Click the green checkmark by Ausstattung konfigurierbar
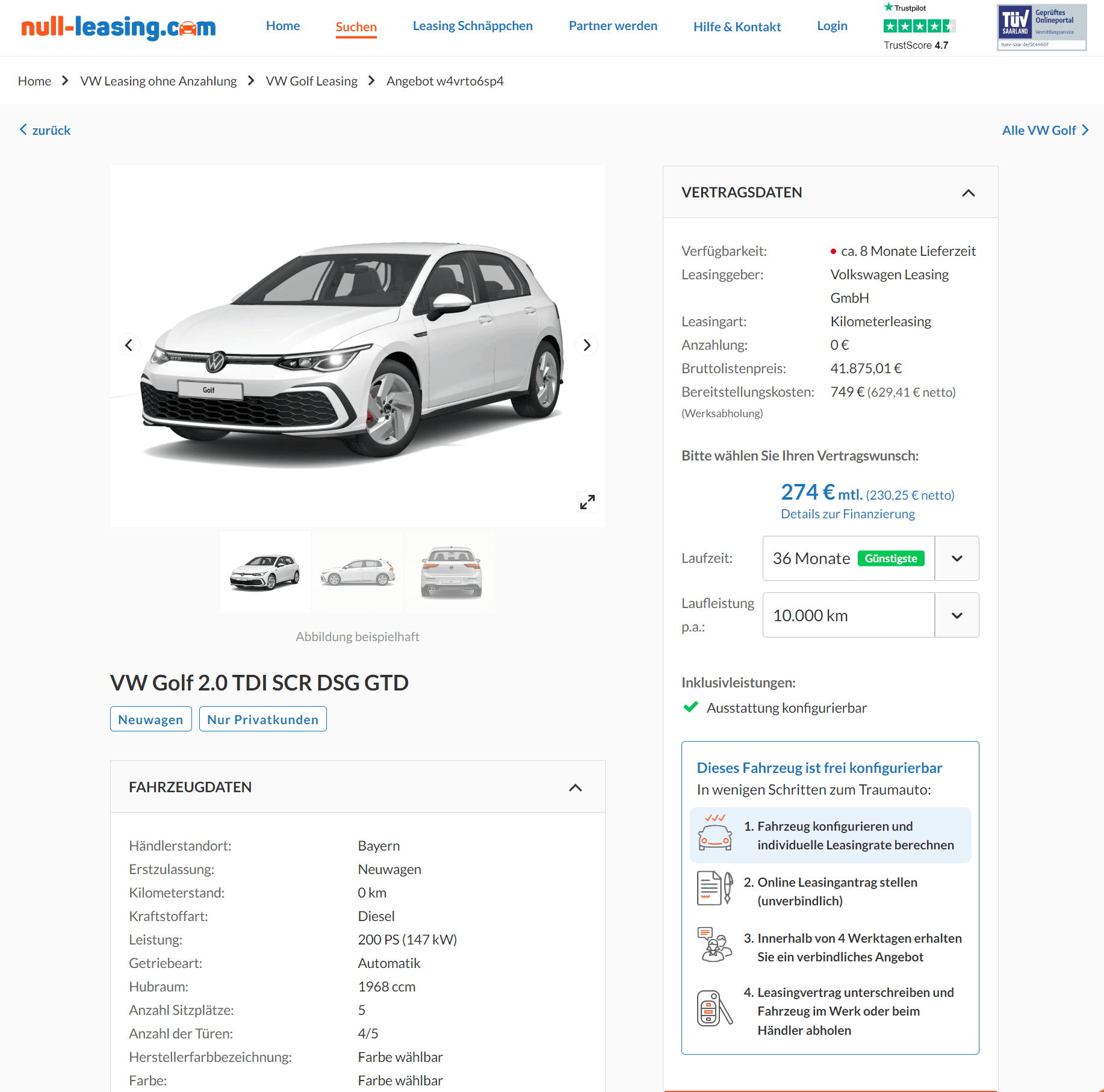 click(x=691, y=707)
